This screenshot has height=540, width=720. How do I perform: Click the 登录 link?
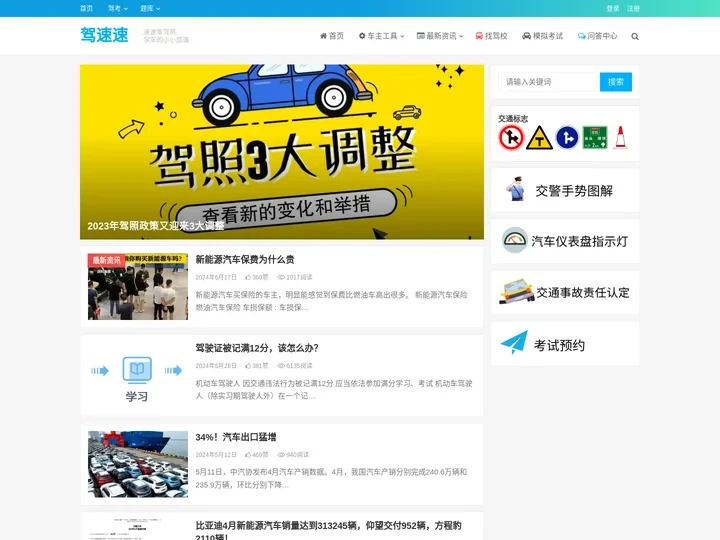point(613,8)
